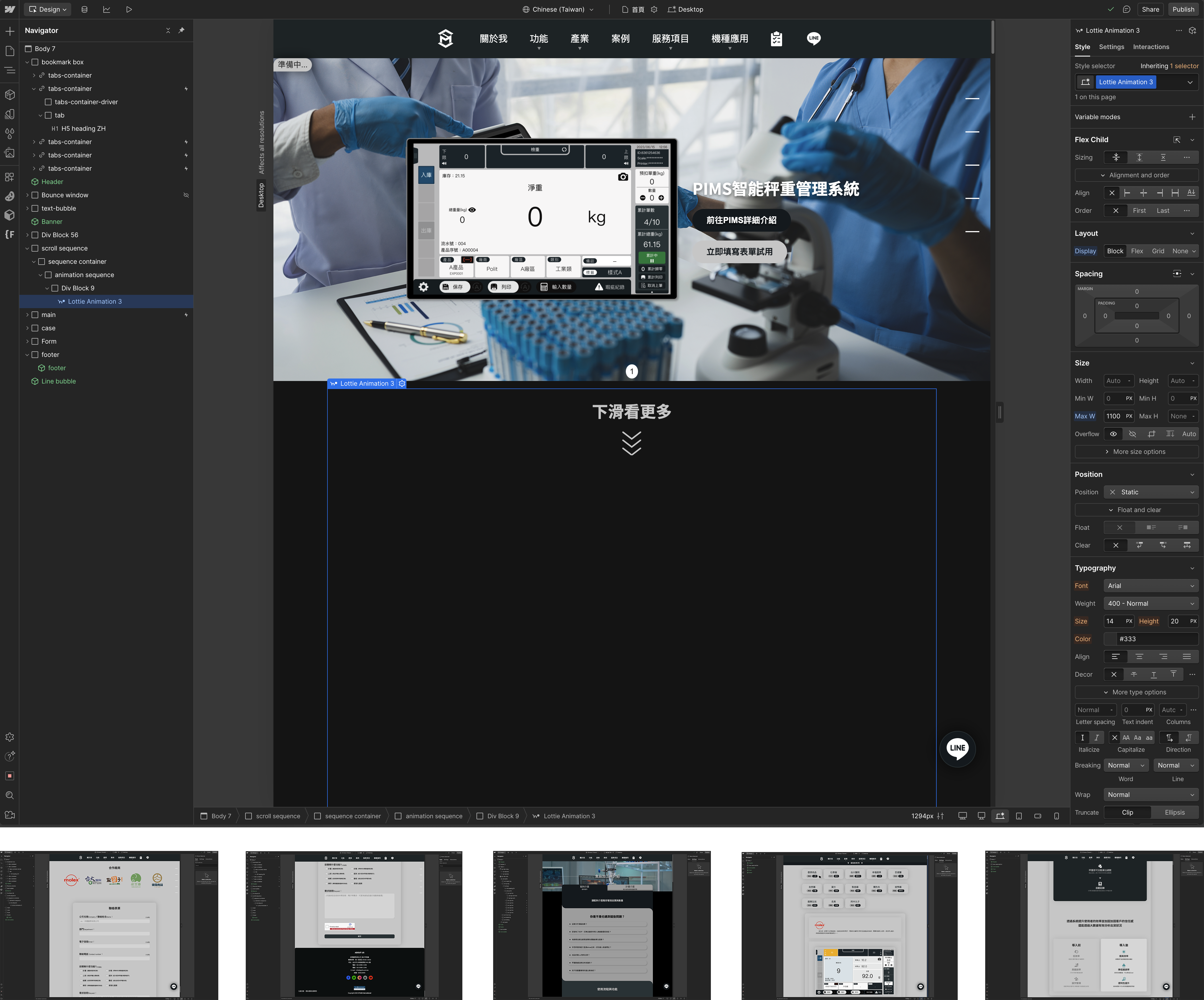Open the Weight 400 - Normal dropdown

1151,603
